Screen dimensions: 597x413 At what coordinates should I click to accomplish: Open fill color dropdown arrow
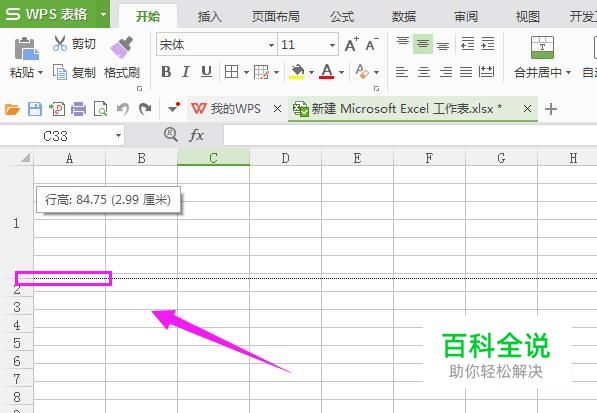311,72
